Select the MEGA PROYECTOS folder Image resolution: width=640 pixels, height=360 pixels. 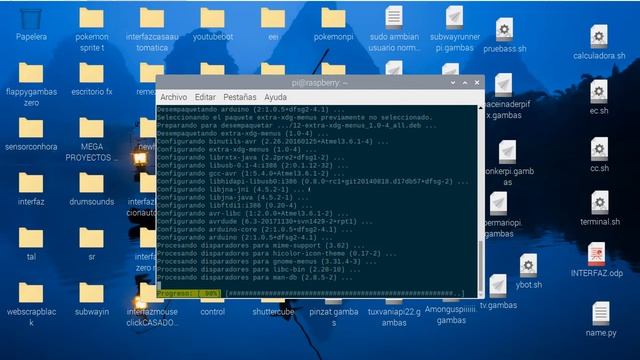[x=91, y=128]
